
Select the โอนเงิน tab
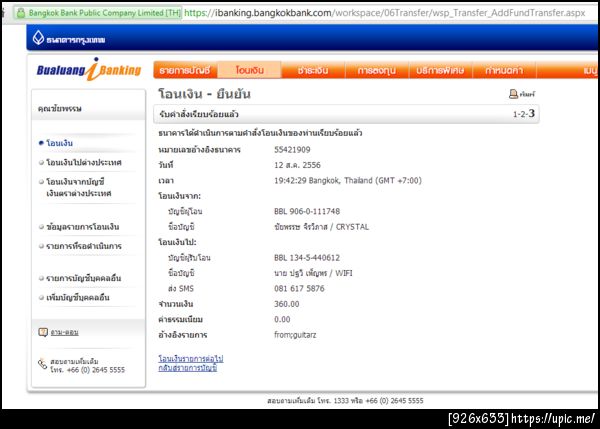click(x=249, y=70)
